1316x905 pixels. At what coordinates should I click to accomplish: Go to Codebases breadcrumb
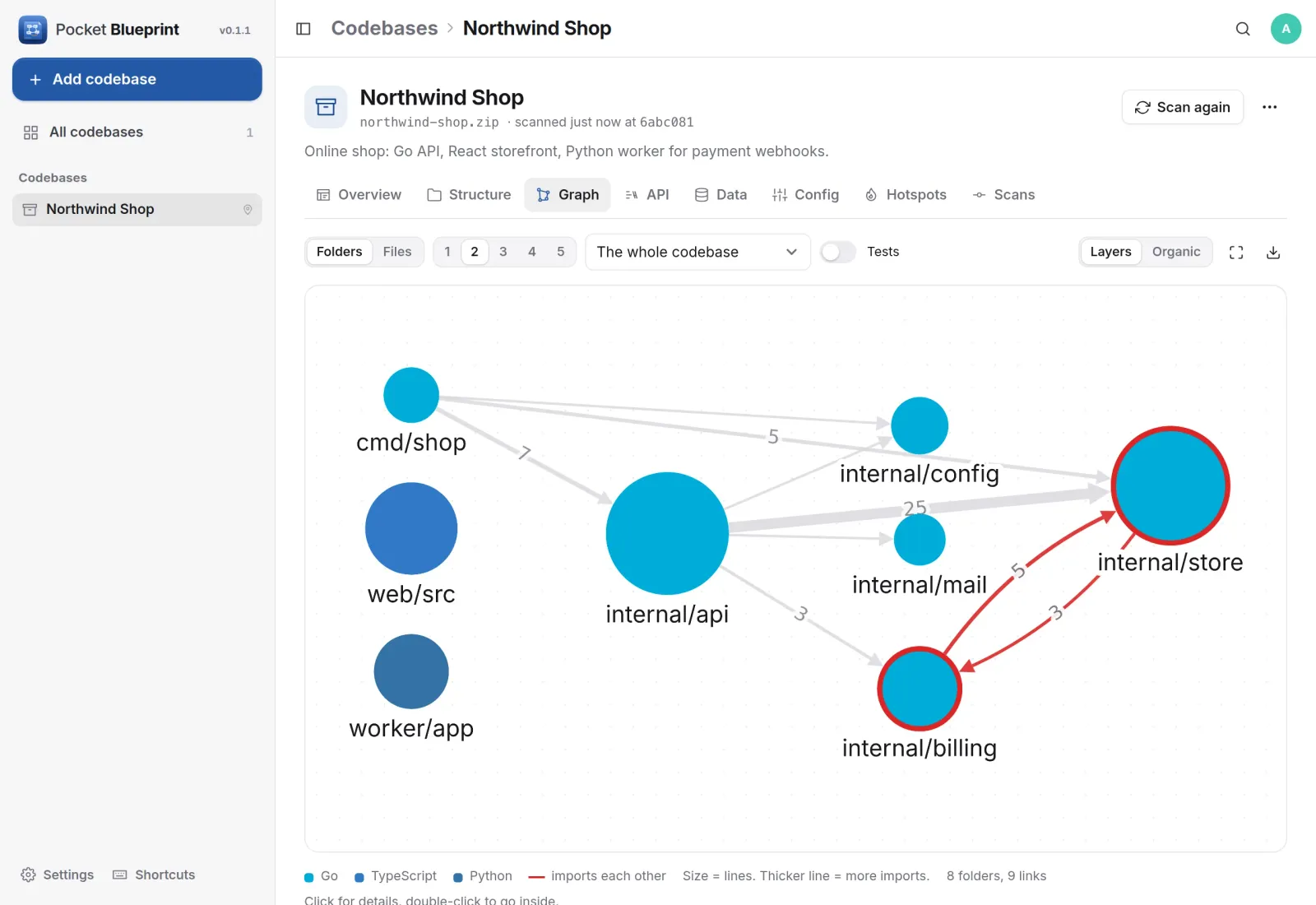click(384, 28)
